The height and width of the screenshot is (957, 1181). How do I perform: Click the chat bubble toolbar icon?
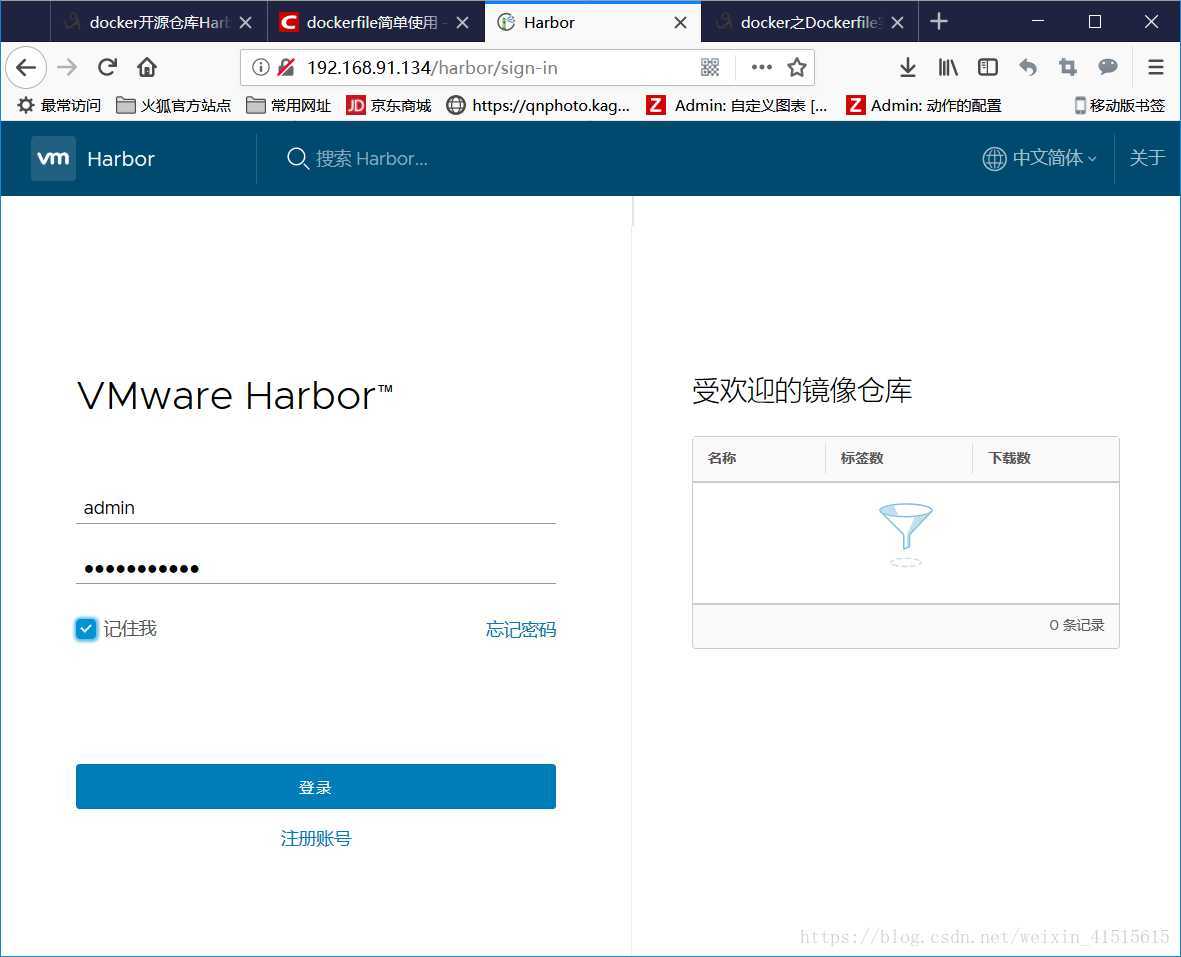click(1107, 68)
